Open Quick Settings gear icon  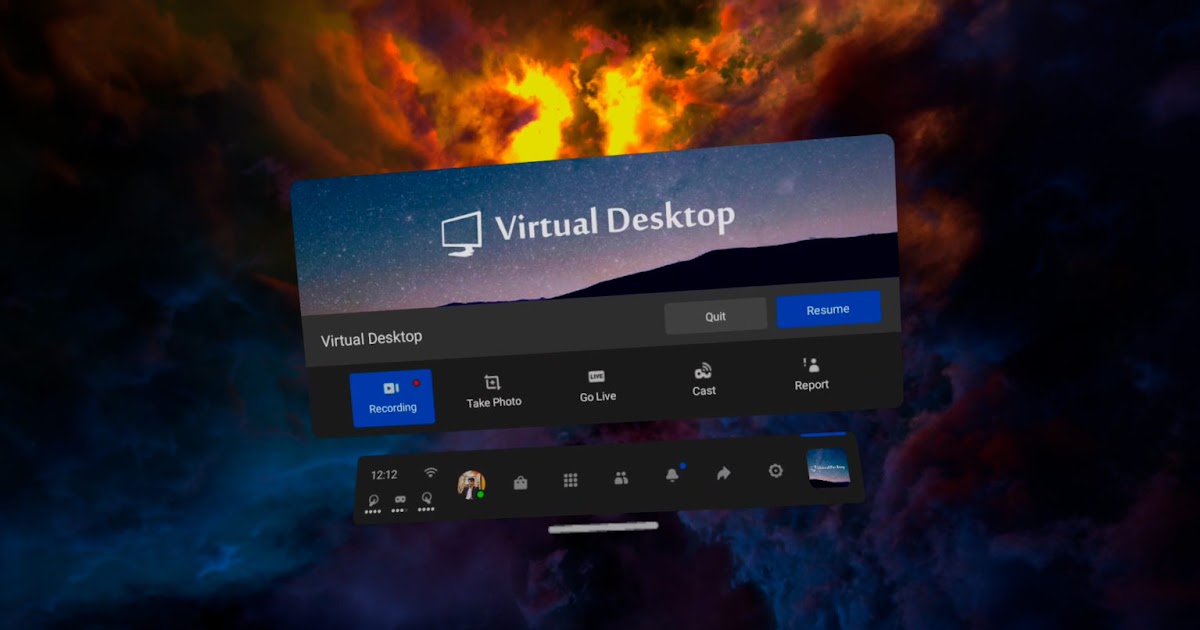[775, 470]
